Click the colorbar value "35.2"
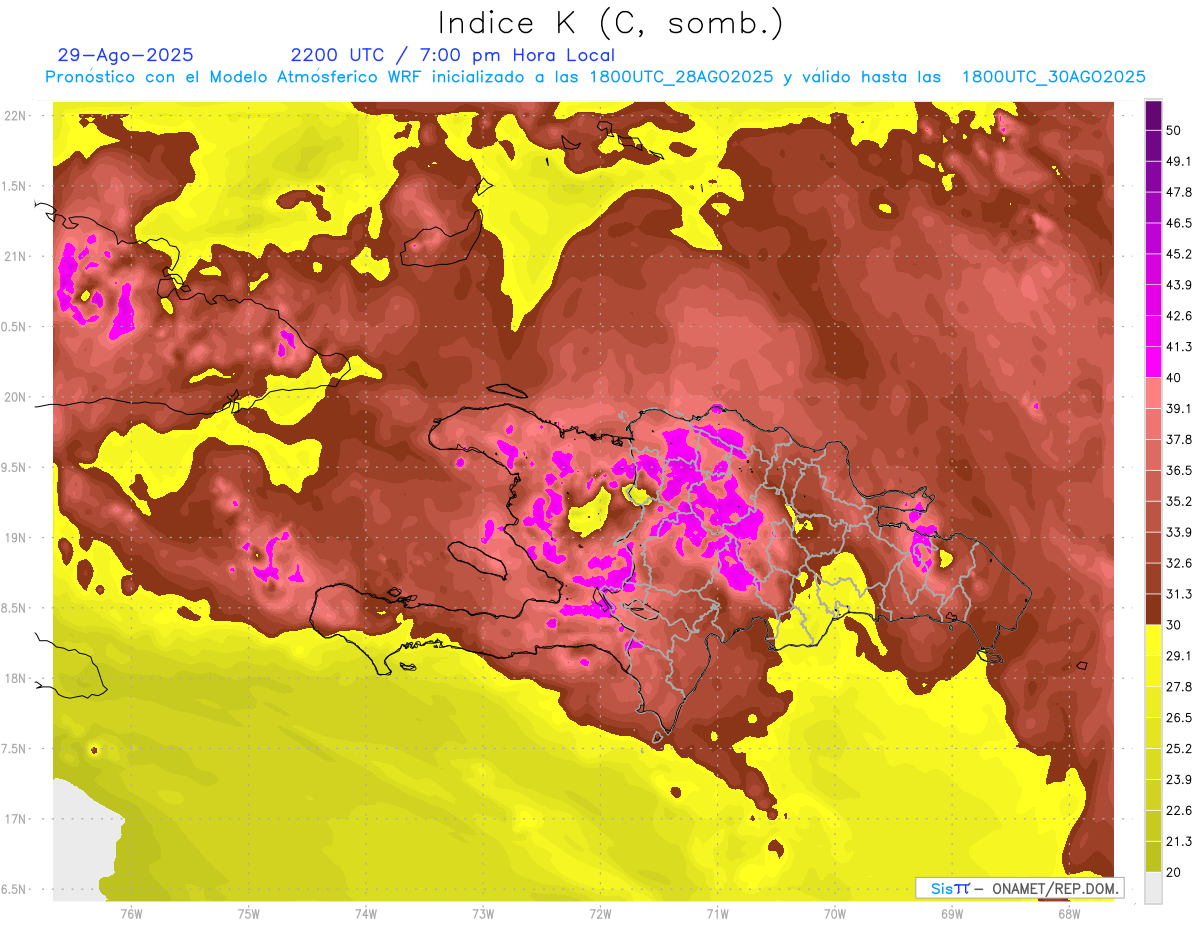 pyautogui.click(x=1179, y=501)
